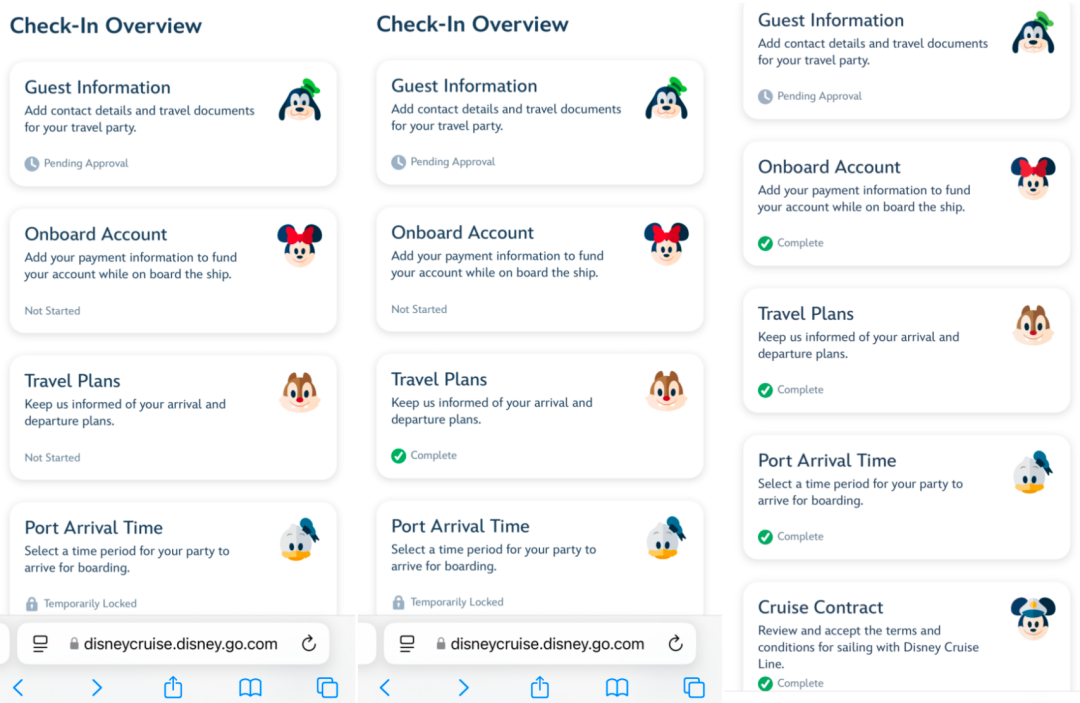Open Travel Plans title in right screenshot
Image resolution: width=1080 pixels, height=703 pixels.
coord(806,314)
